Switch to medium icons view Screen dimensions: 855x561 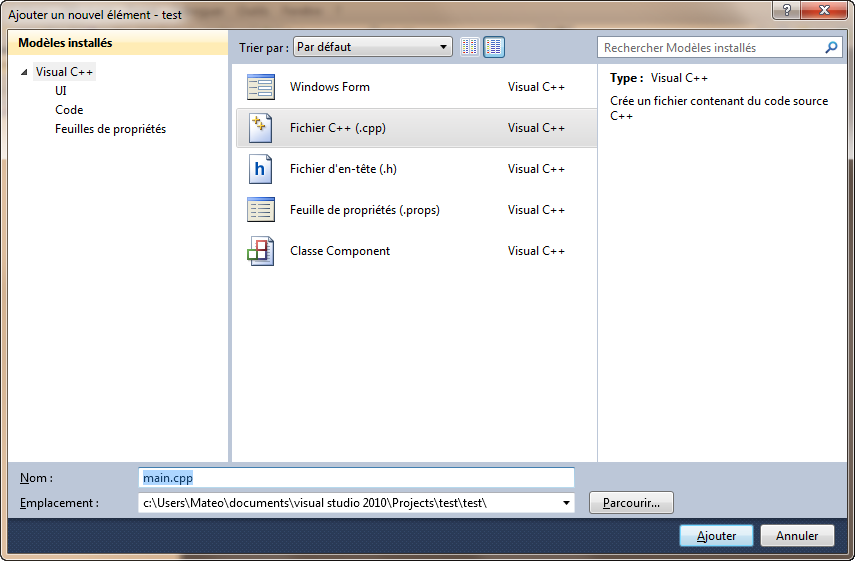point(494,47)
